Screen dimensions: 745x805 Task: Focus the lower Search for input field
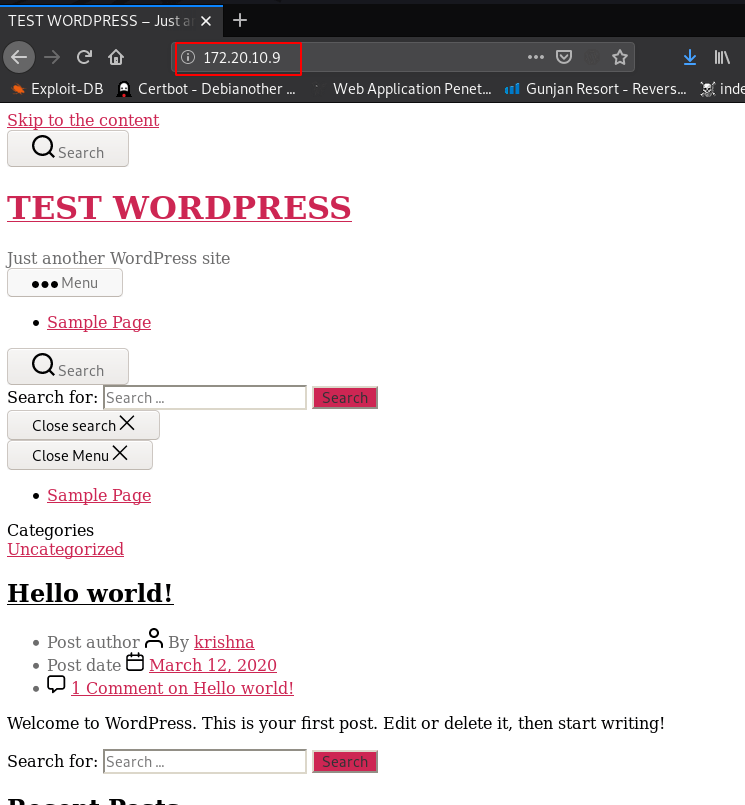click(x=205, y=761)
